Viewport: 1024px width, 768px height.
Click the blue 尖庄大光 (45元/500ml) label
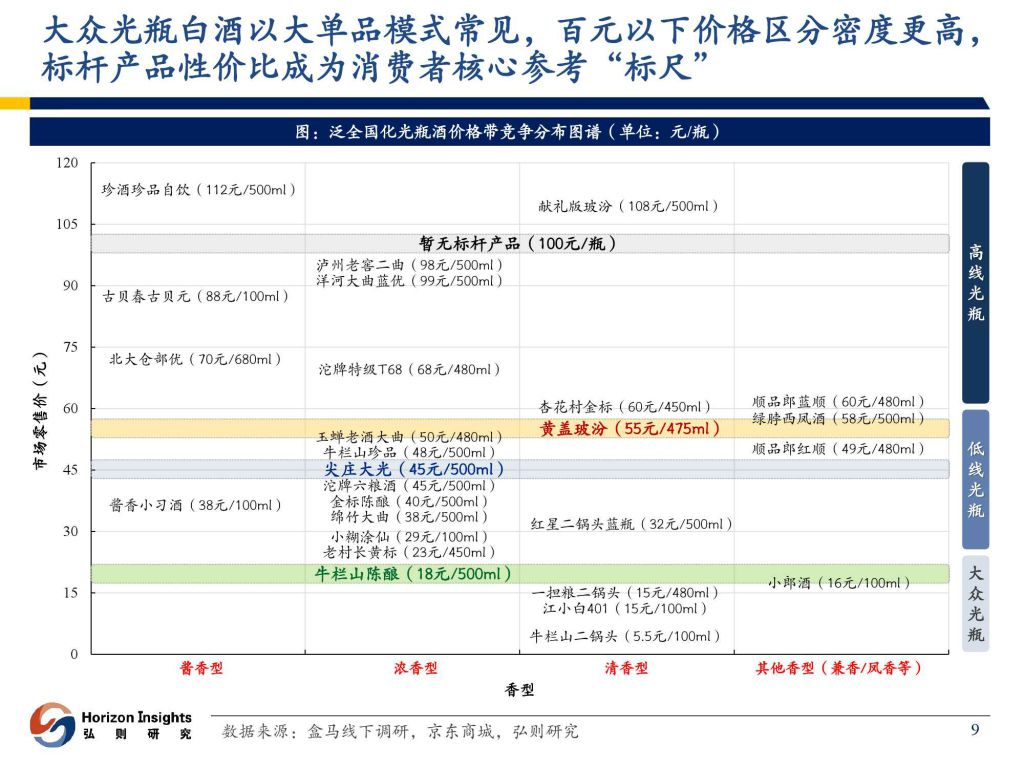pos(414,469)
